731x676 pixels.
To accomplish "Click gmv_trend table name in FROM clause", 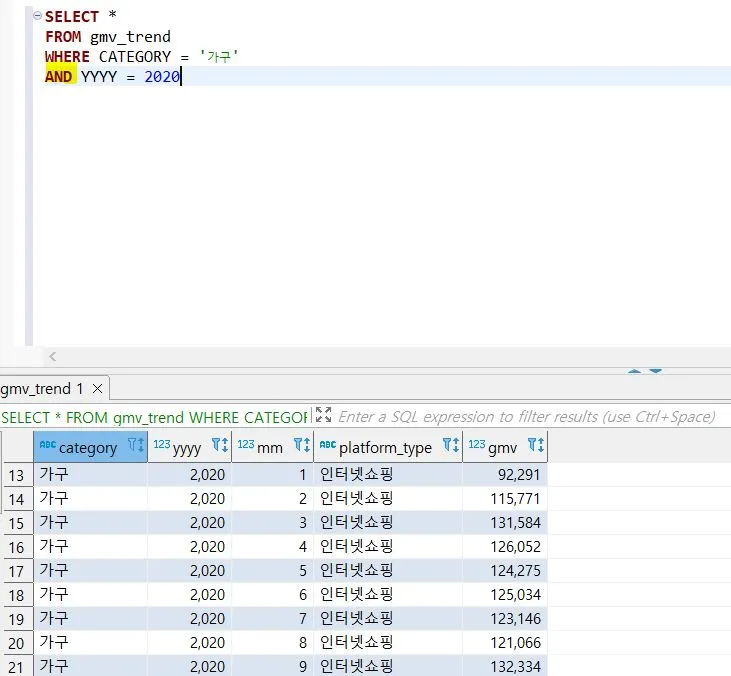I will pyautogui.click(x=130, y=37).
